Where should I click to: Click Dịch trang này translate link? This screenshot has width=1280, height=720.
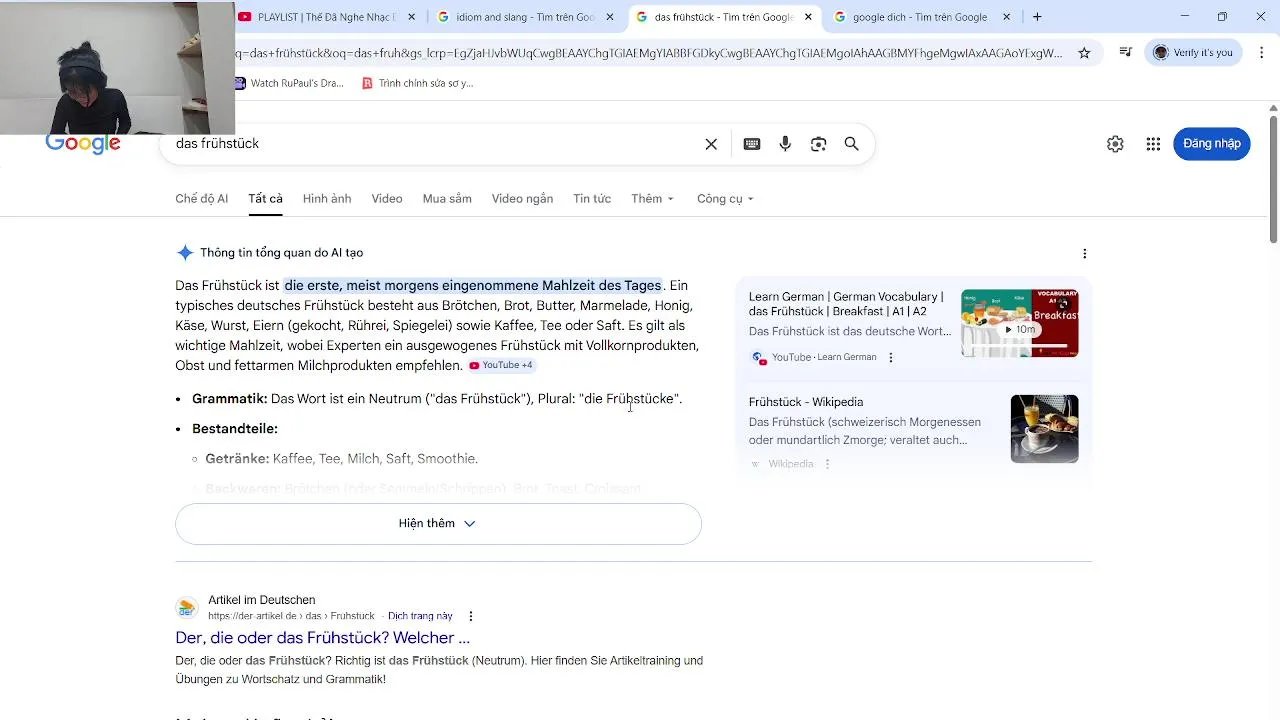click(420, 616)
